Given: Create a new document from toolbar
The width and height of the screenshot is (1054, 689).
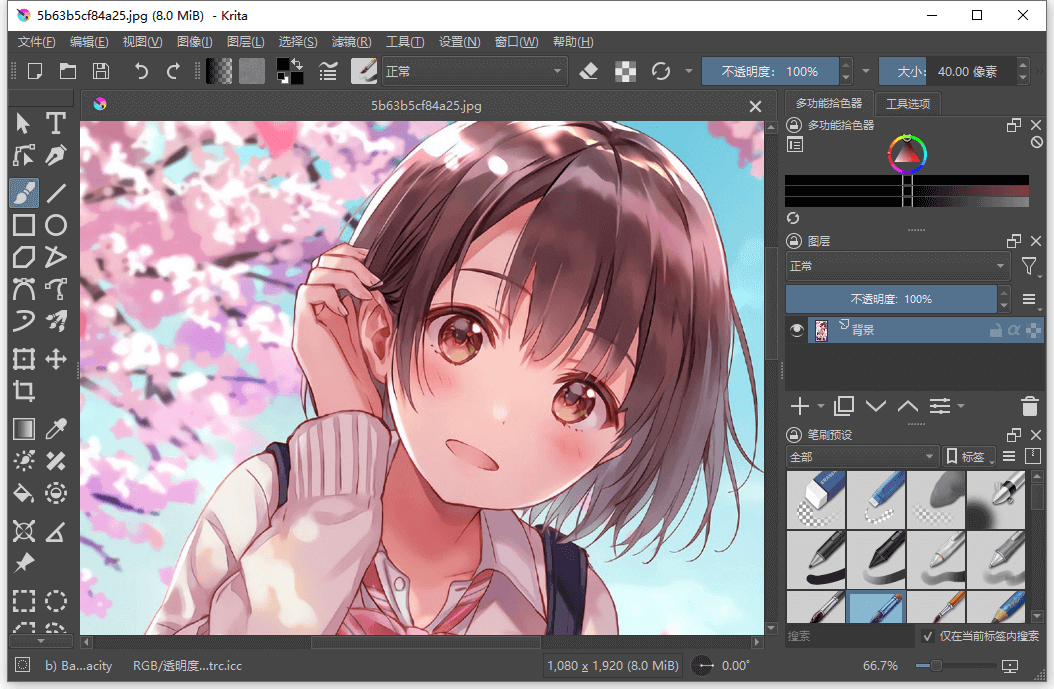Looking at the screenshot, I should point(35,71).
